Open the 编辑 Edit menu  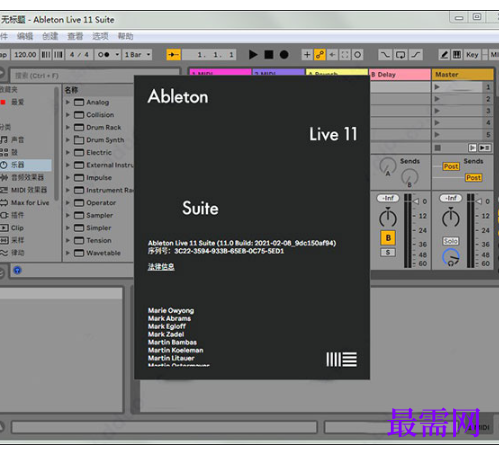[25, 36]
